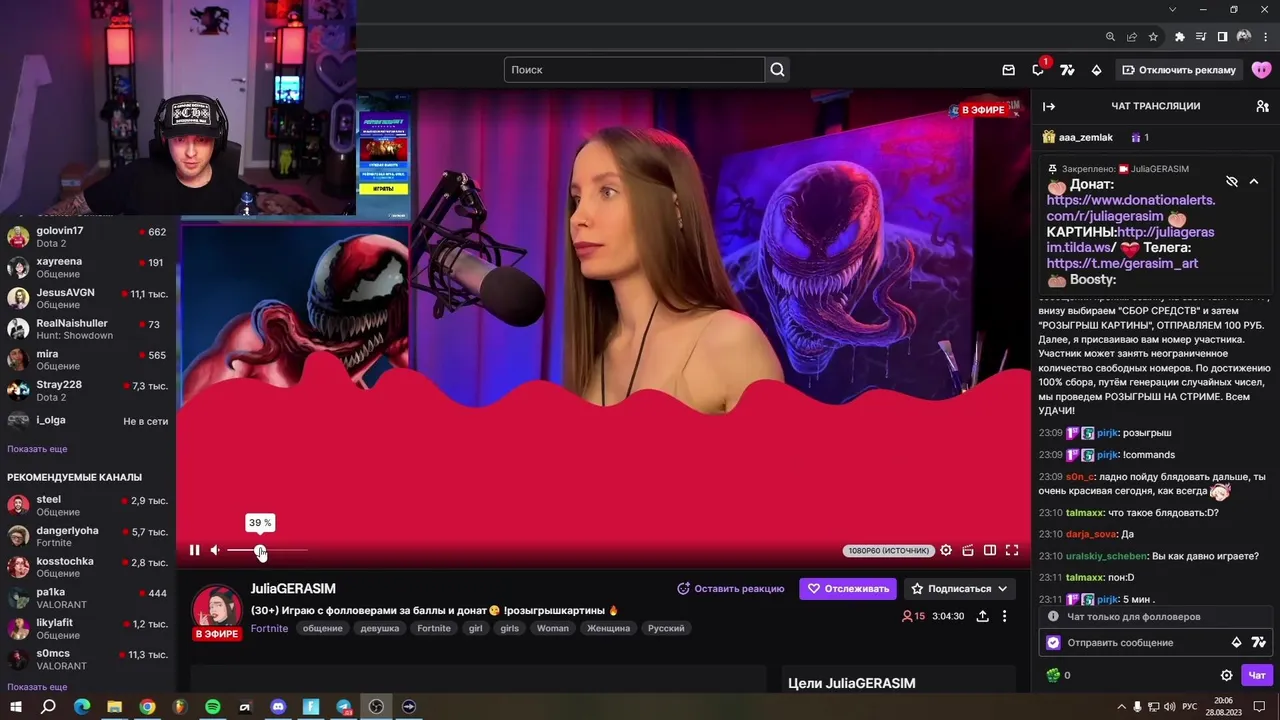This screenshot has width=1280, height=720.
Task: Expand followed channels with Показать еще
Action: click(37, 449)
